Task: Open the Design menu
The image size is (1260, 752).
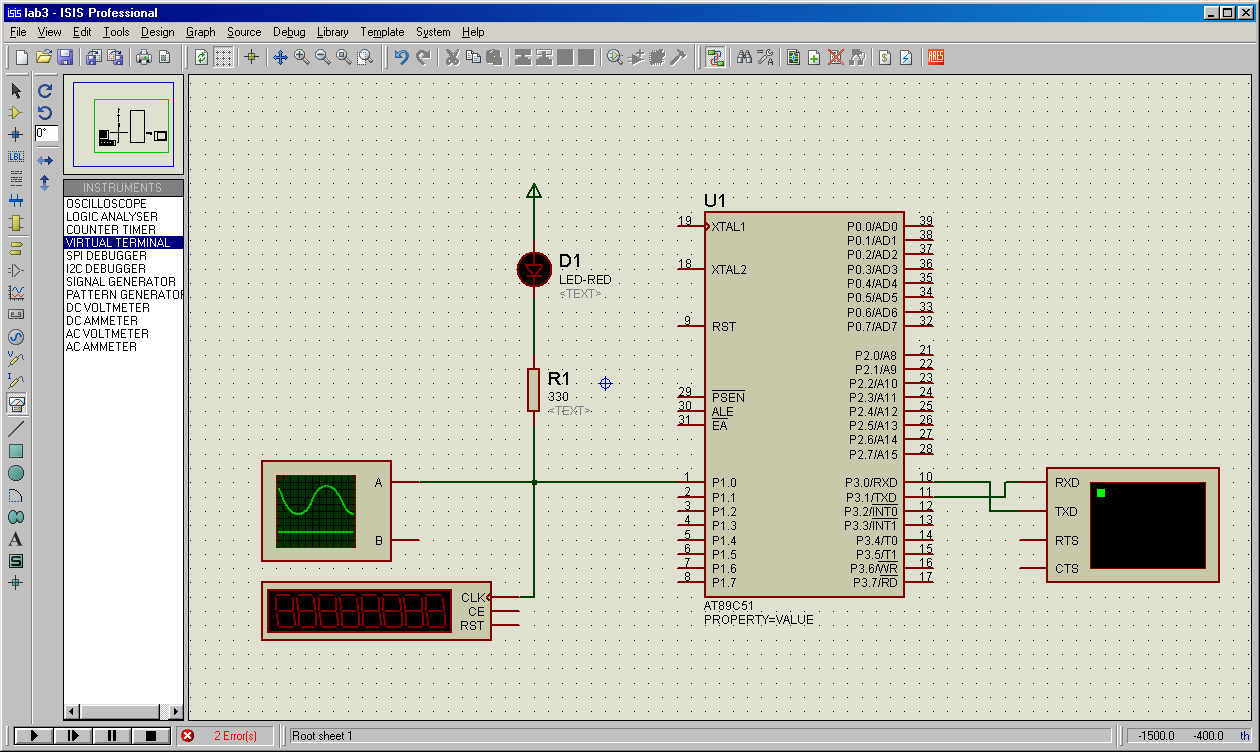Action: [x=157, y=32]
